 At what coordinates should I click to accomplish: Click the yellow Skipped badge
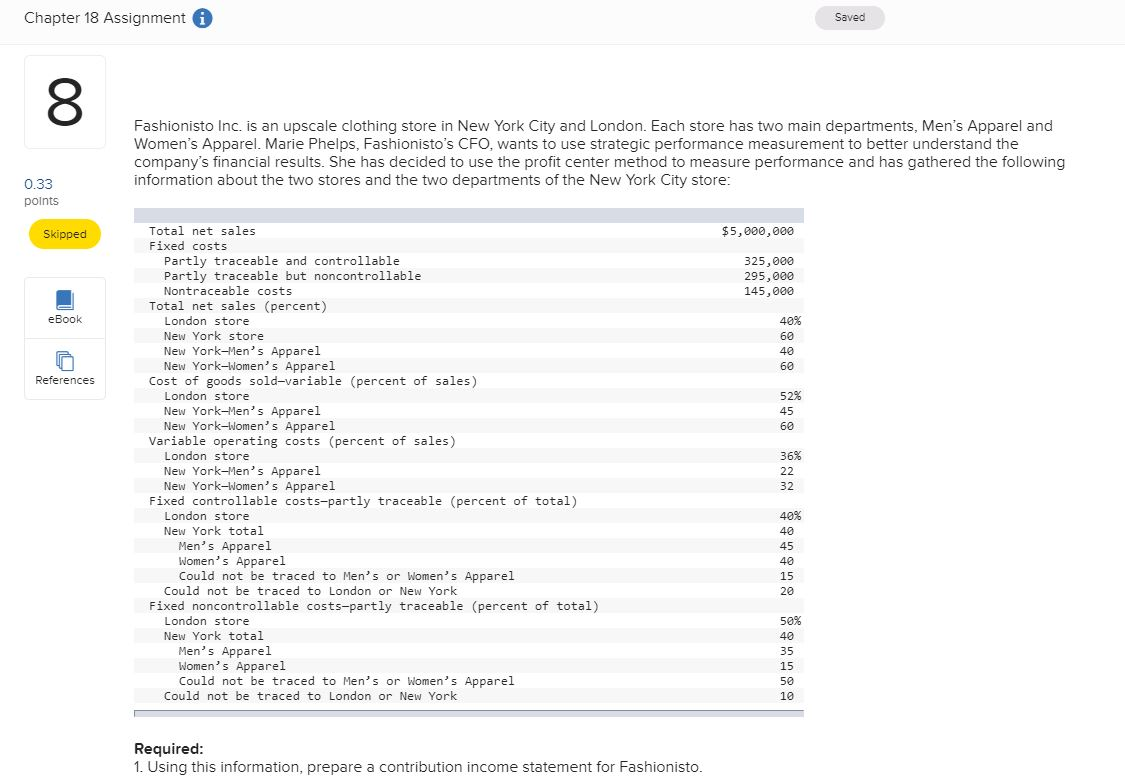(64, 233)
